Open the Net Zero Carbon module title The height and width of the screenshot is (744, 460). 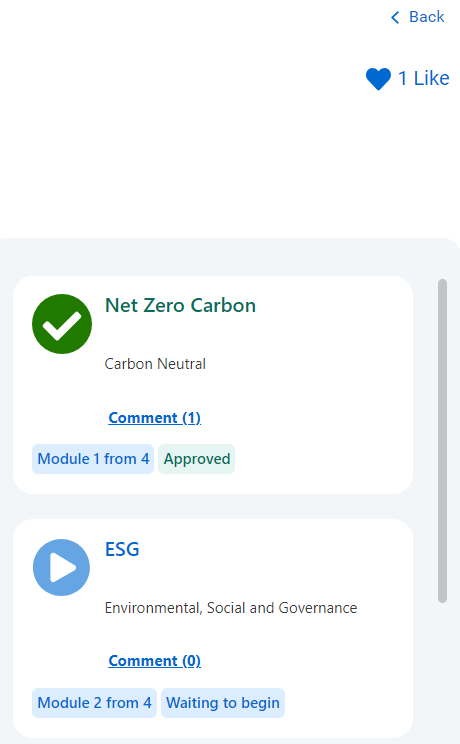(x=180, y=306)
